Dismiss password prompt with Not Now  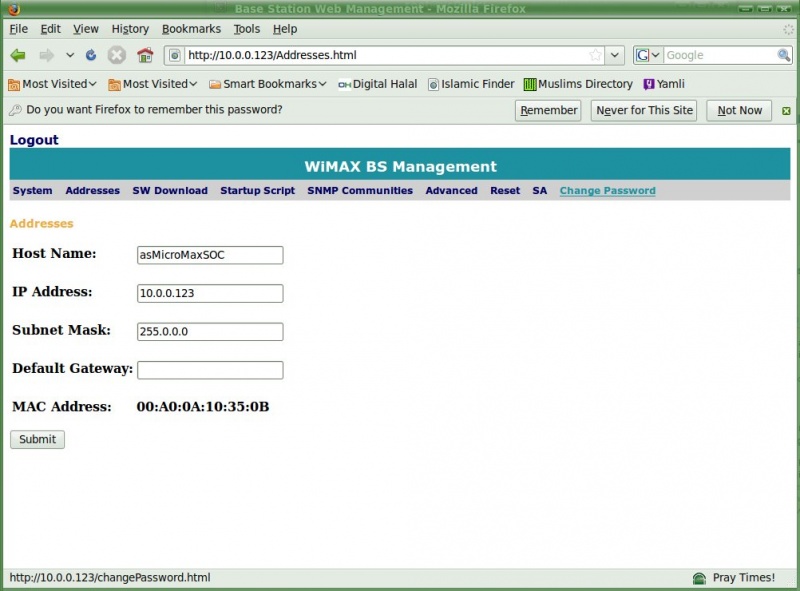739,110
